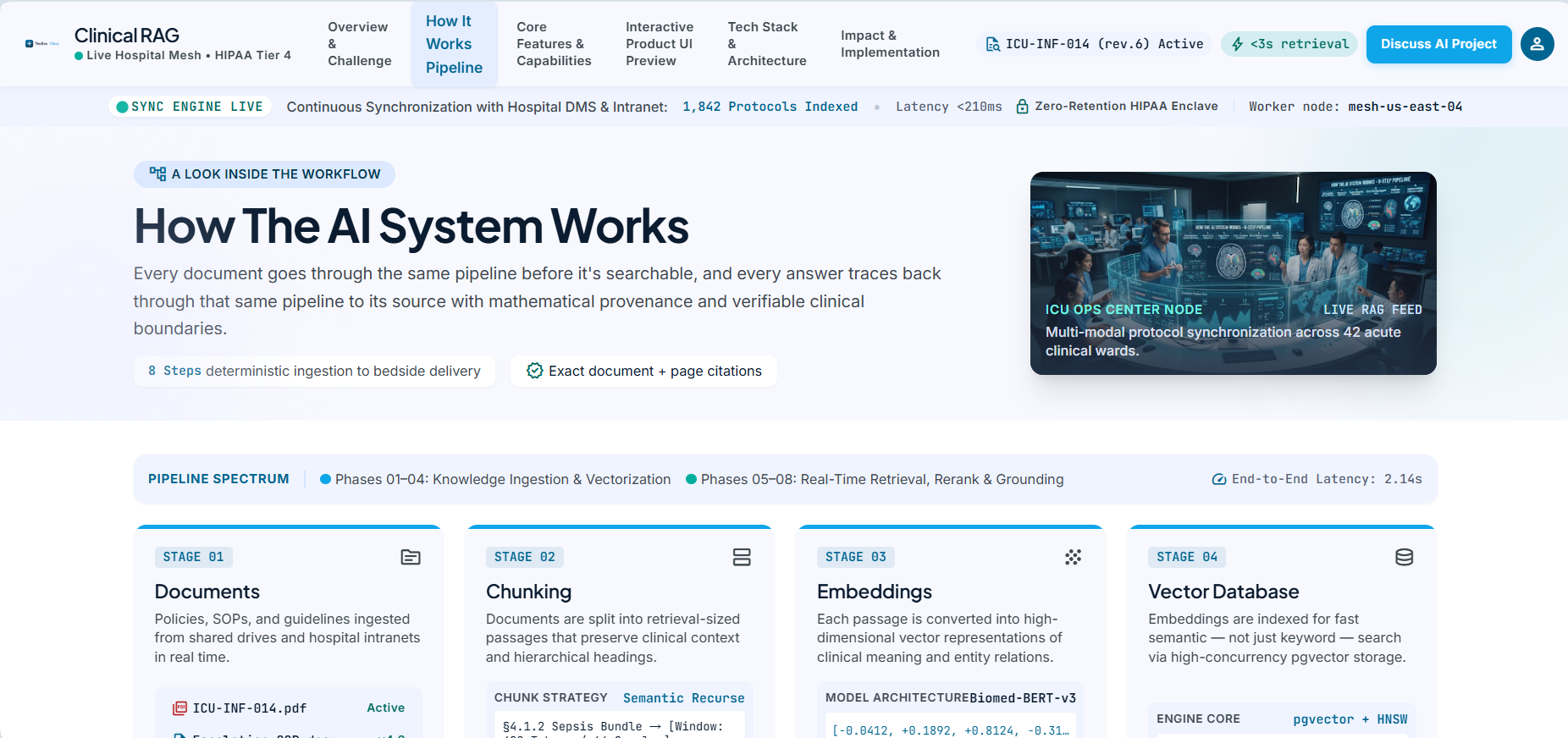The height and width of the screenshot is (738, 1568).
Task: Click the A LOOK INSIDE THE WORKFLOW badge
Action: (264, 174)
